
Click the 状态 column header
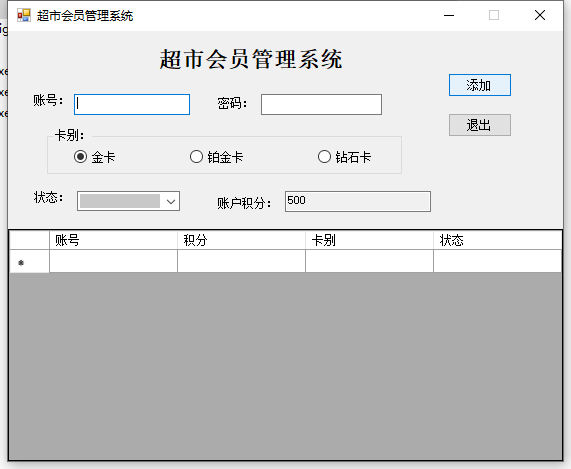tap(497, 240)
